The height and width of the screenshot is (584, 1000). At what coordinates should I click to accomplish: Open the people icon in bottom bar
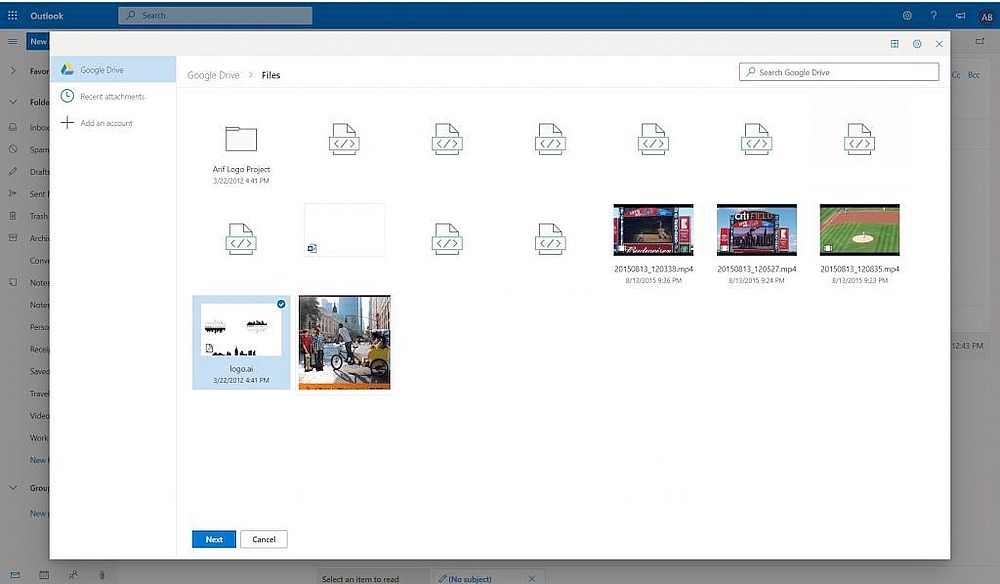tap(73, 575)
